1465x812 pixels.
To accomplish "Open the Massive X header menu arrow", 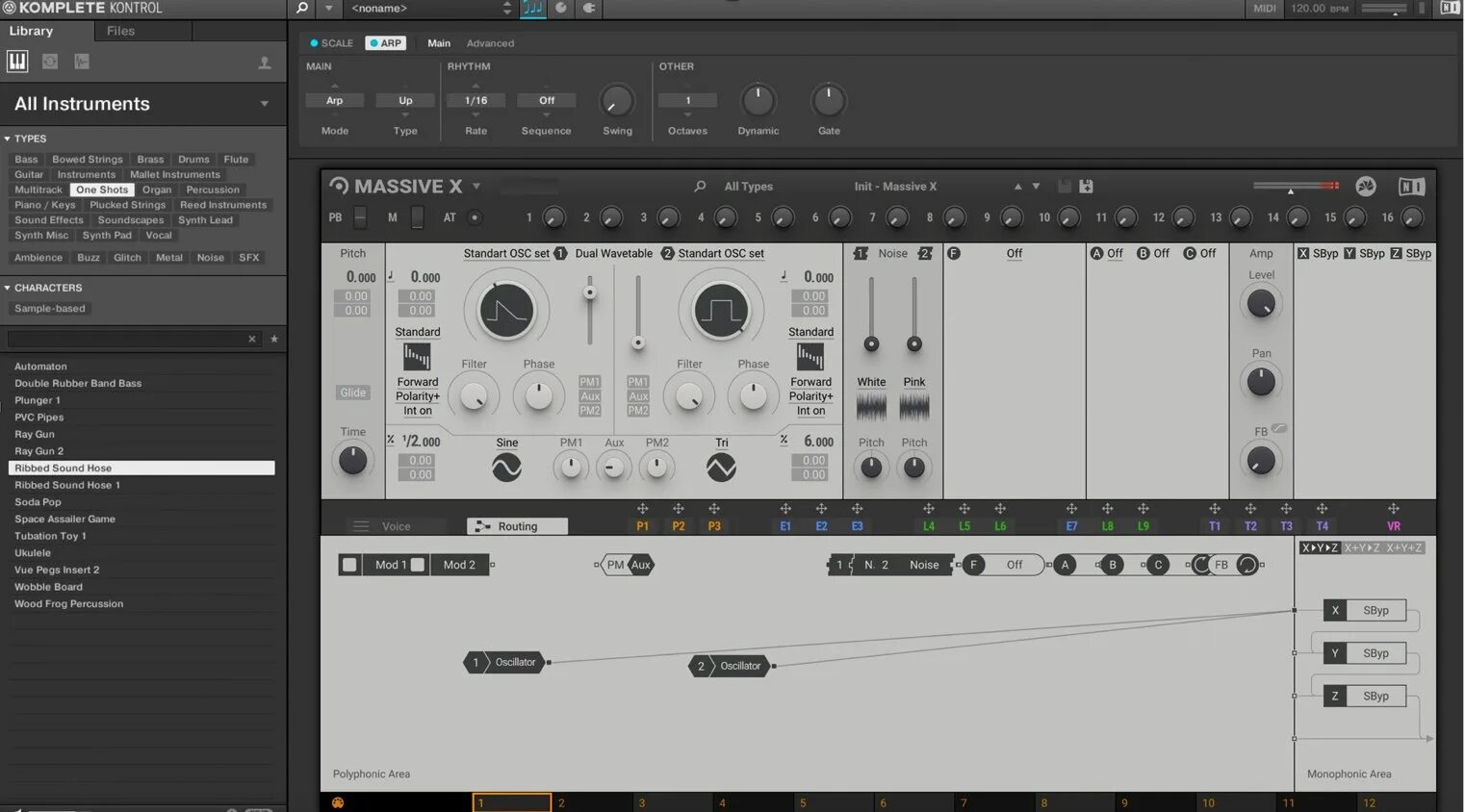I will pos(475,187).
